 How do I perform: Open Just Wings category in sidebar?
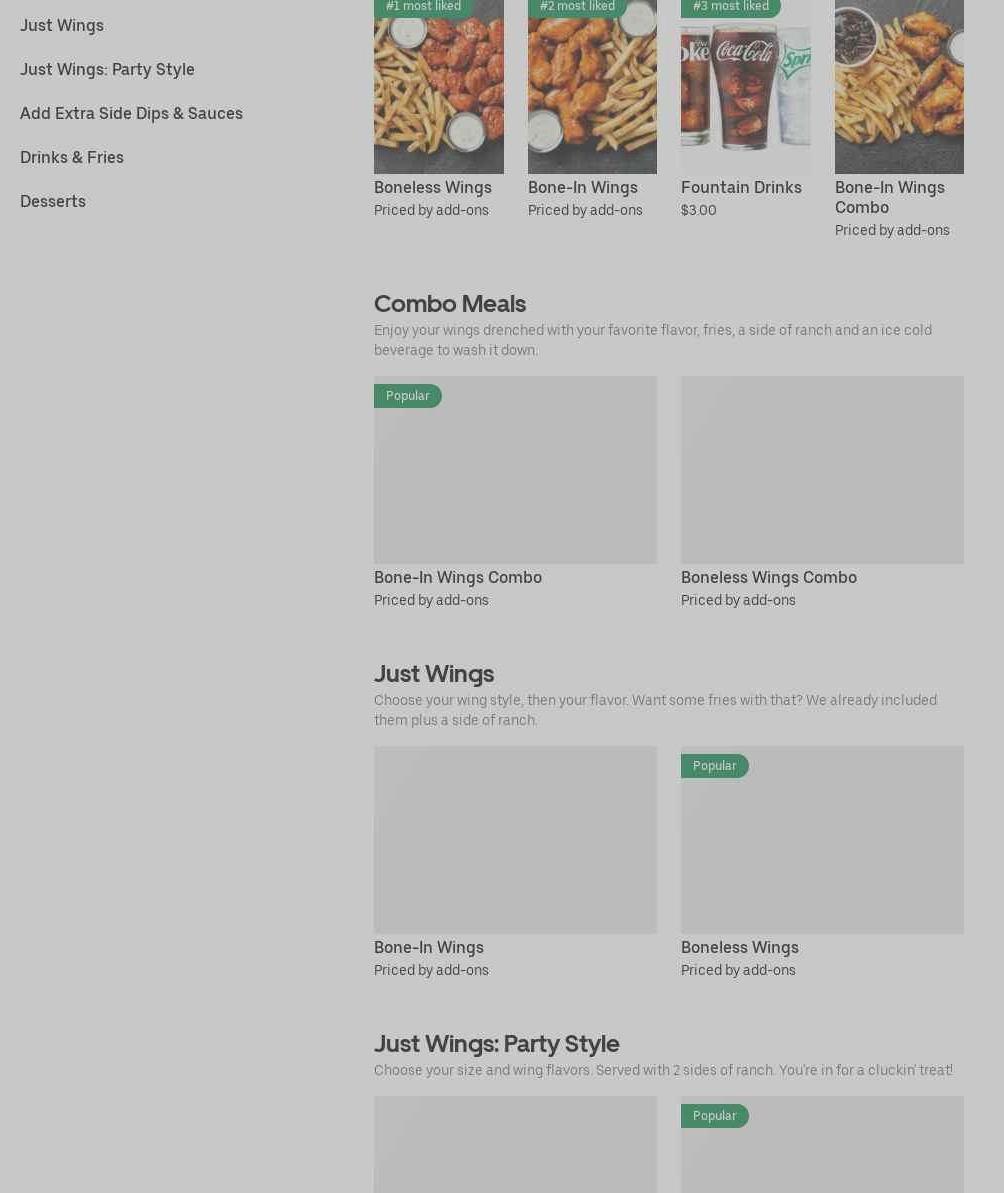[62, 25]
